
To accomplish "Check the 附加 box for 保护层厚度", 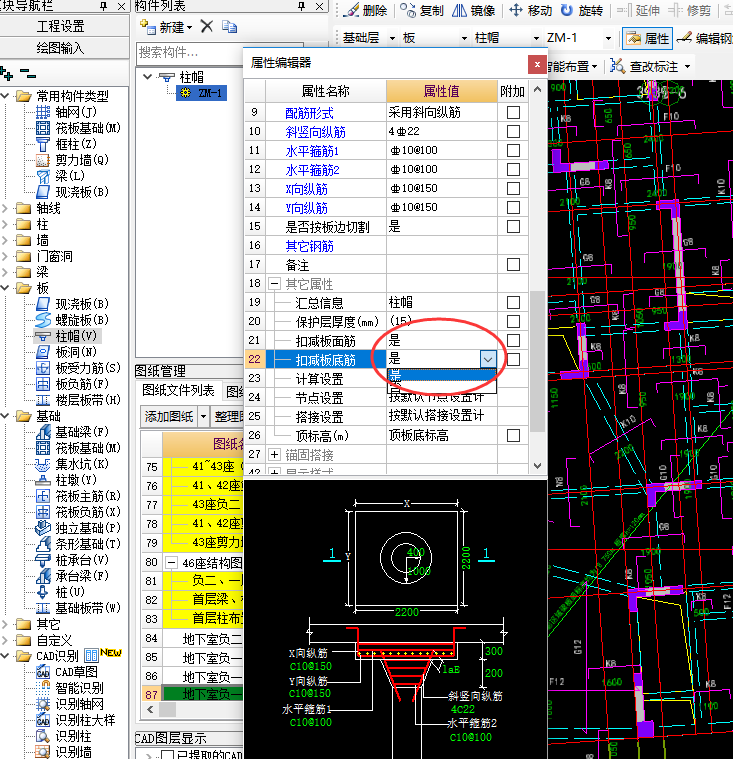I will [x=513, y=321].
